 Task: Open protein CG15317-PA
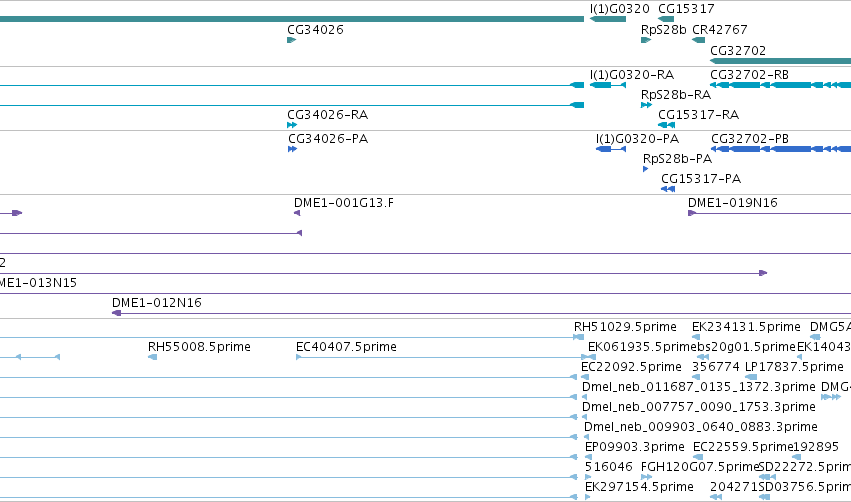(701, 179)
